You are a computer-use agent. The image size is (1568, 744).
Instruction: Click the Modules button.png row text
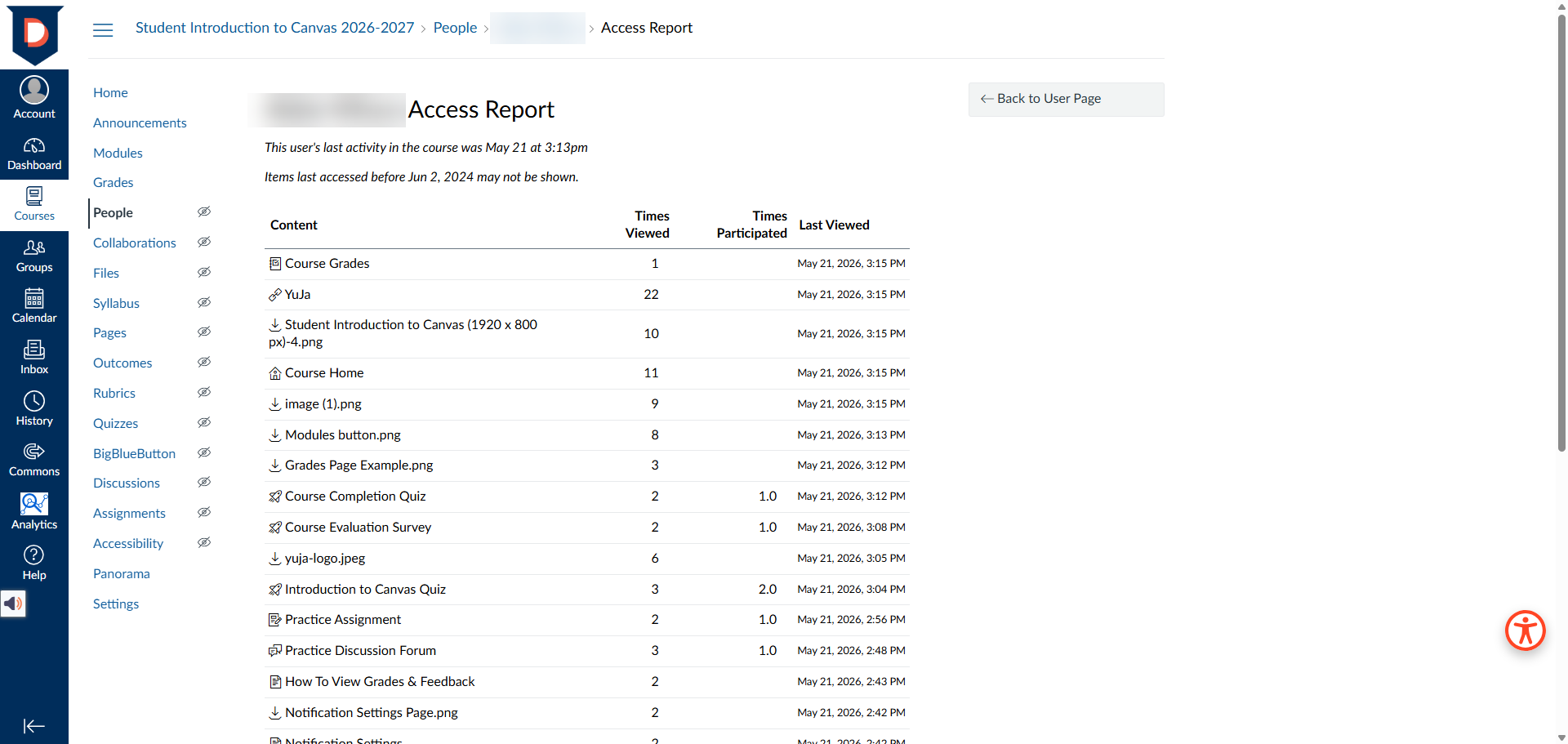click(343, 434)
